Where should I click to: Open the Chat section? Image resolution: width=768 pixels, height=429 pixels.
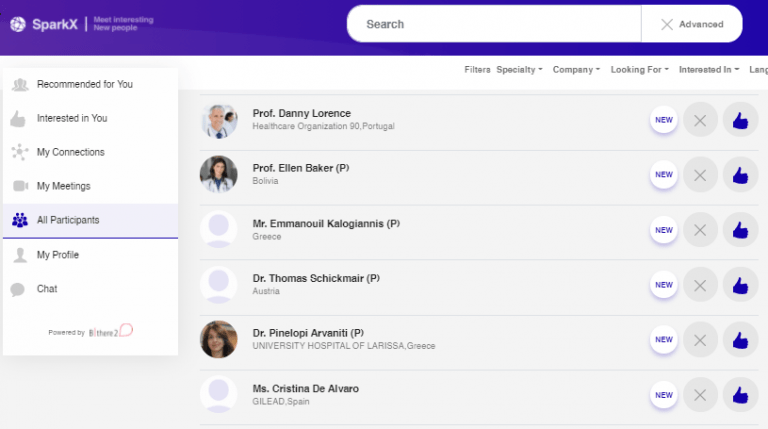point(91,289)
